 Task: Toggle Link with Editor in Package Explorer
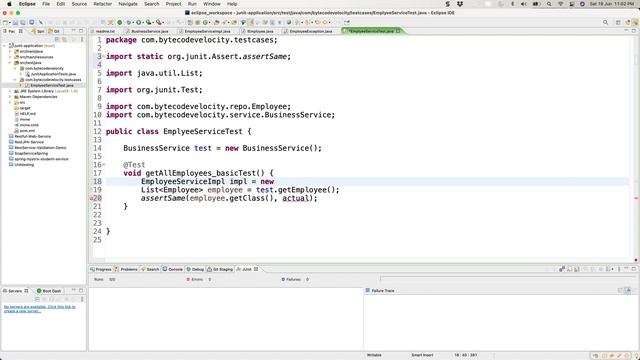64,39
